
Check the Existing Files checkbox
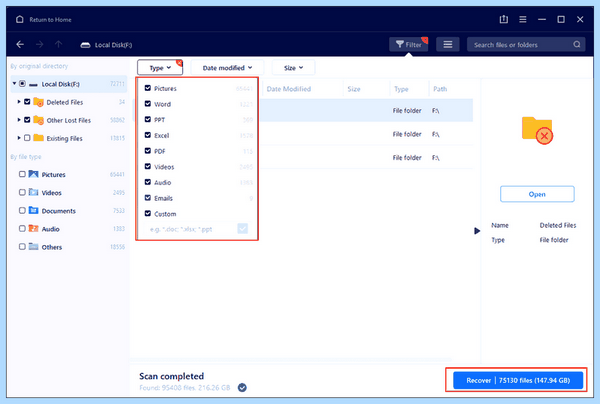pos(27,138)
